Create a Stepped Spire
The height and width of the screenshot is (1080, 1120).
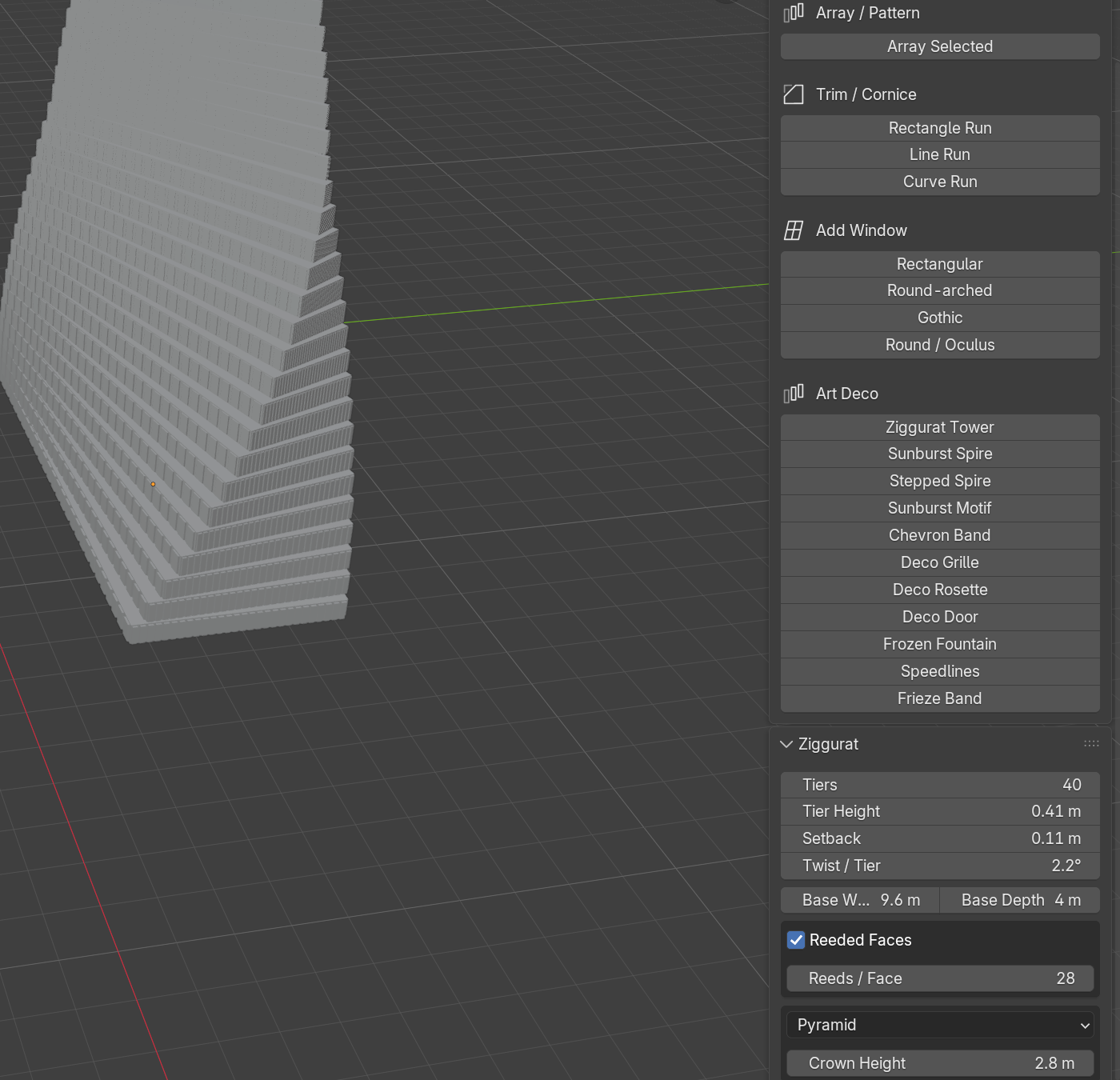coord(940,481)
